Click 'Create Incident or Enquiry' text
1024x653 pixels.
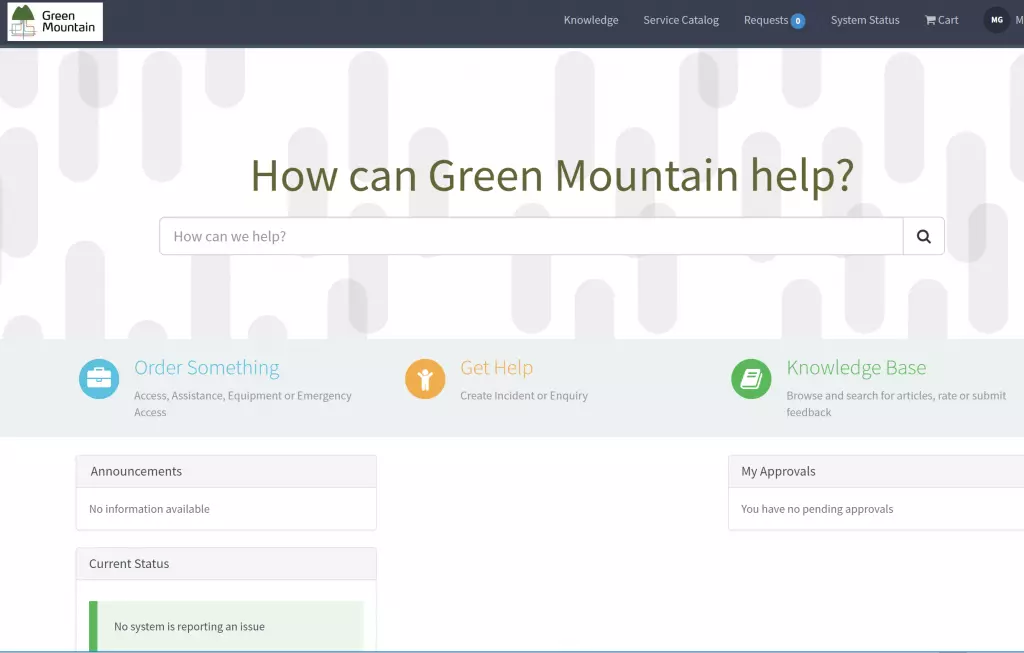click(524, 396)
